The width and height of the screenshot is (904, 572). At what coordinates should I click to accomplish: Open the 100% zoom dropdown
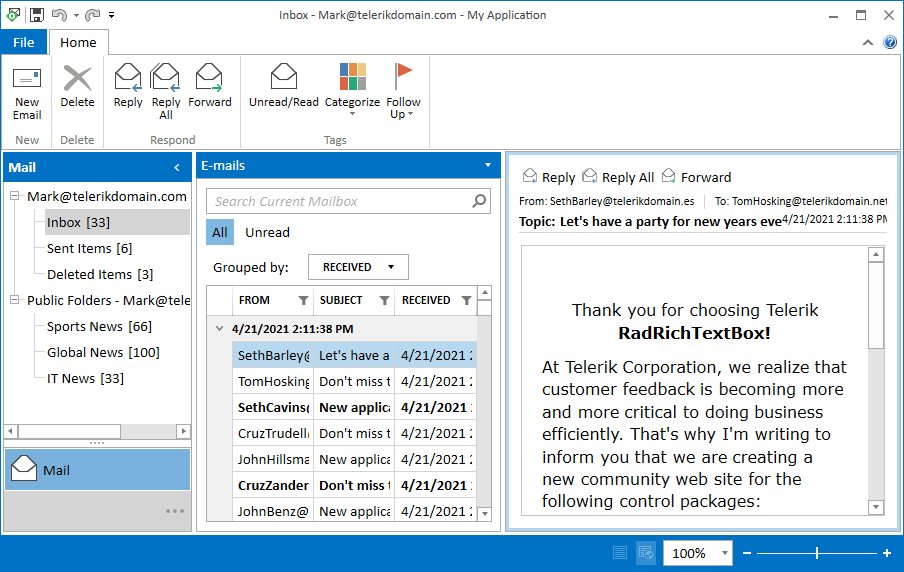tap(724, 553)
